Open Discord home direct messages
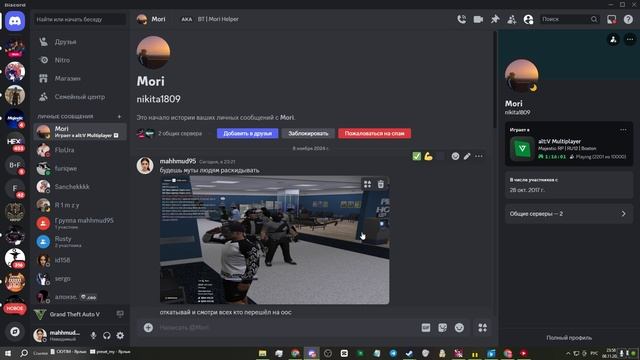Image resolution: width=640 pixels, height=360 pixels. [15, 21]
